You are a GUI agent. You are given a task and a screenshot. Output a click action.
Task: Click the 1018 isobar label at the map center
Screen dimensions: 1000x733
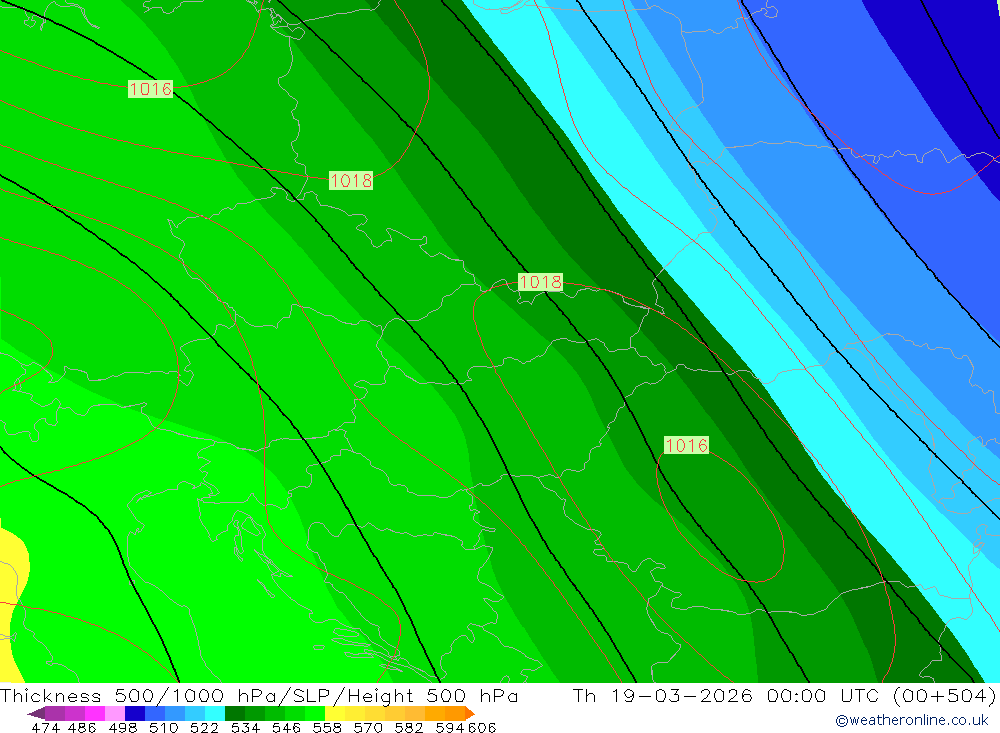pos(540,281)
